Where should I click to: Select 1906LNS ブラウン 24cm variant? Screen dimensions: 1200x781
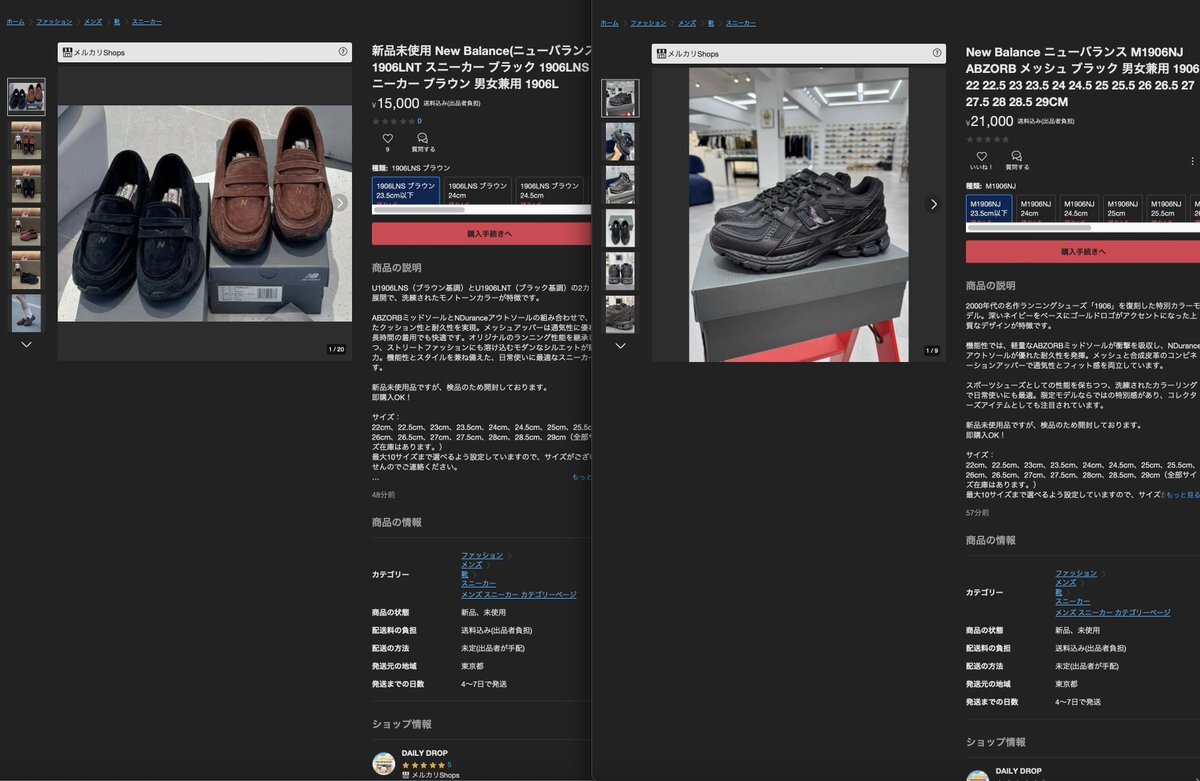478,190
